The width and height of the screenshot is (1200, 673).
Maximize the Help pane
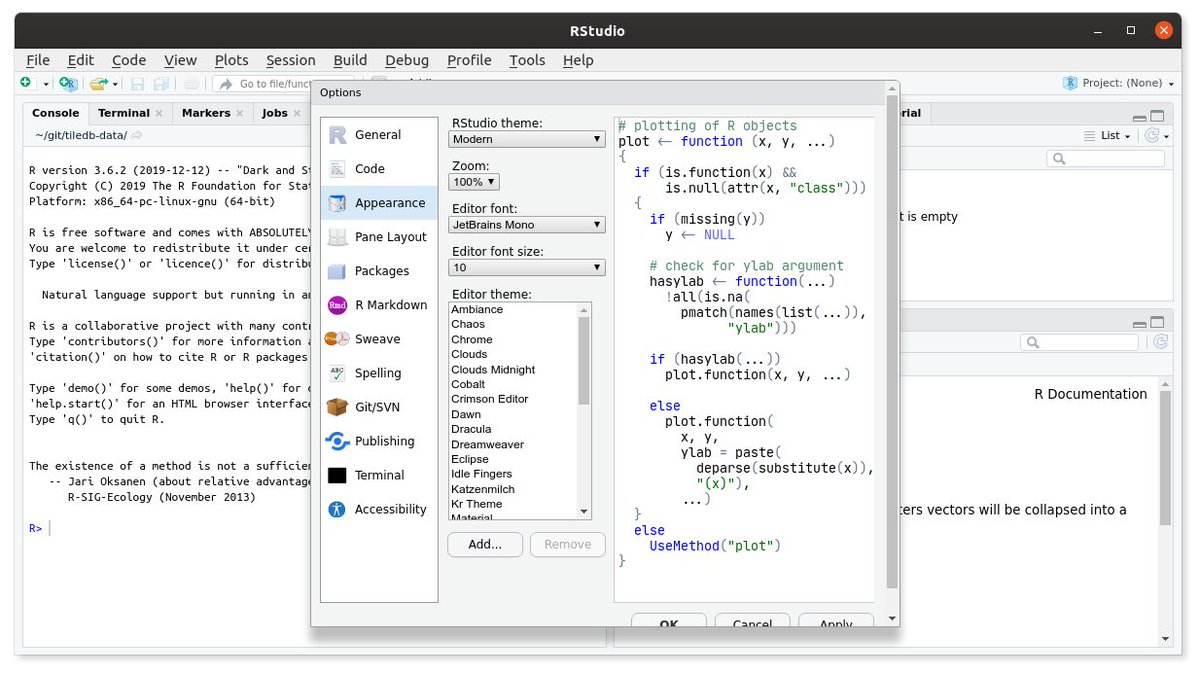1158,324
